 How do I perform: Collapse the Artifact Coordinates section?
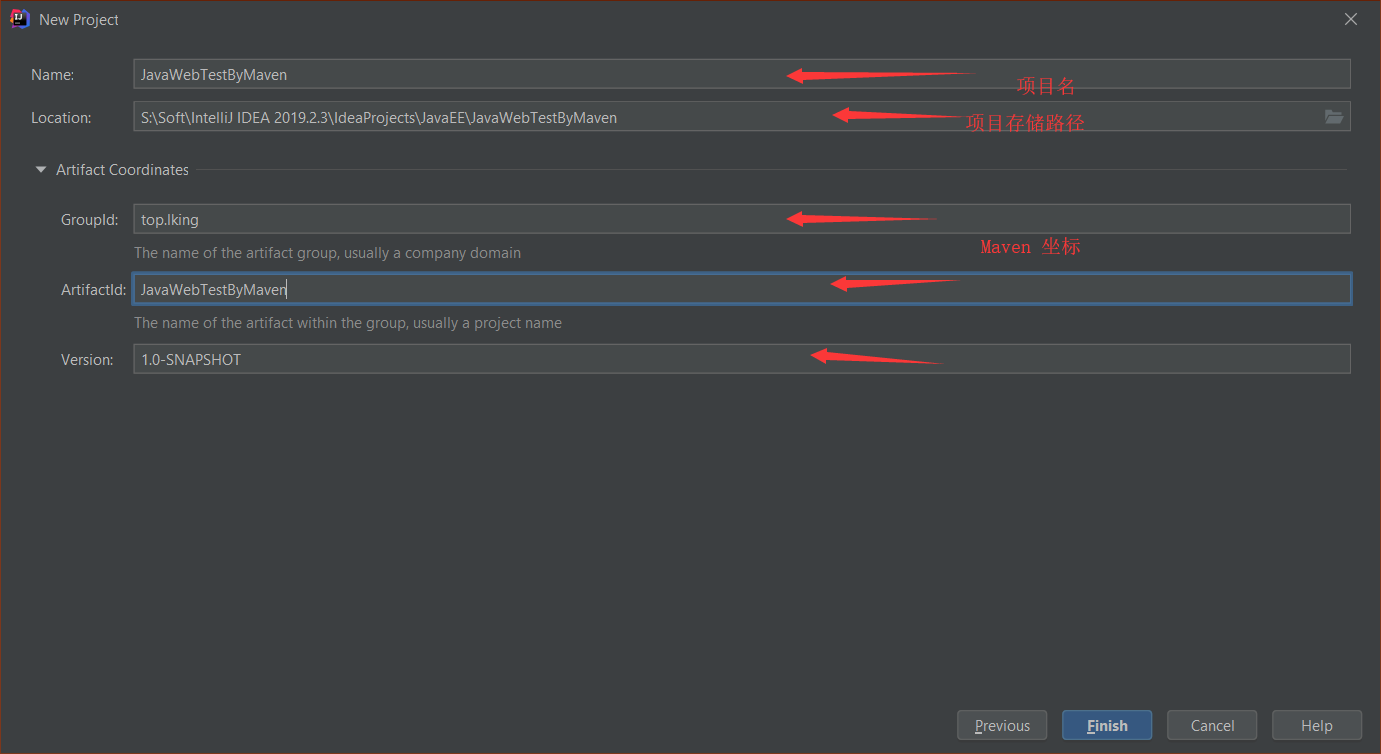[41, 170]
